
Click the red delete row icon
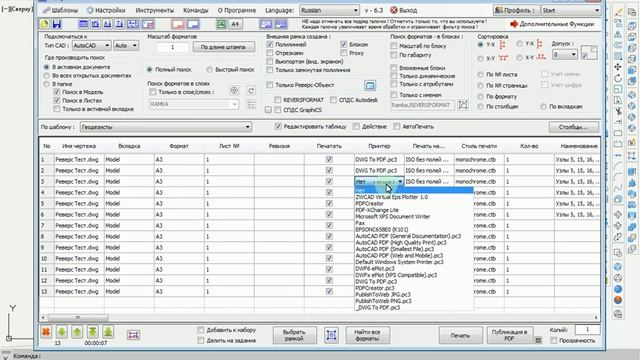pyautogui.click(x=46, y=332)
